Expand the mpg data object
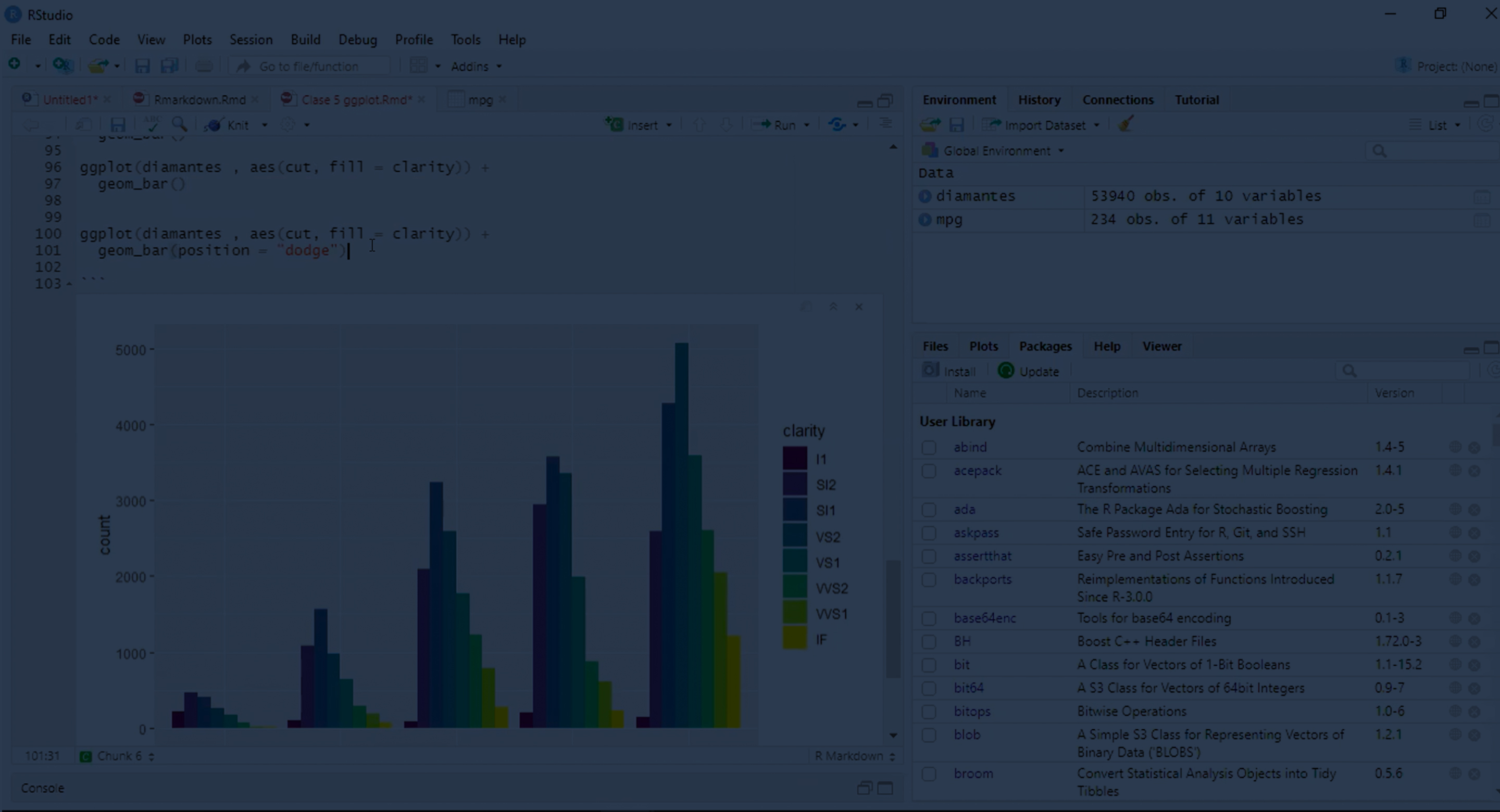1500x812 pixels. [924, 220]
